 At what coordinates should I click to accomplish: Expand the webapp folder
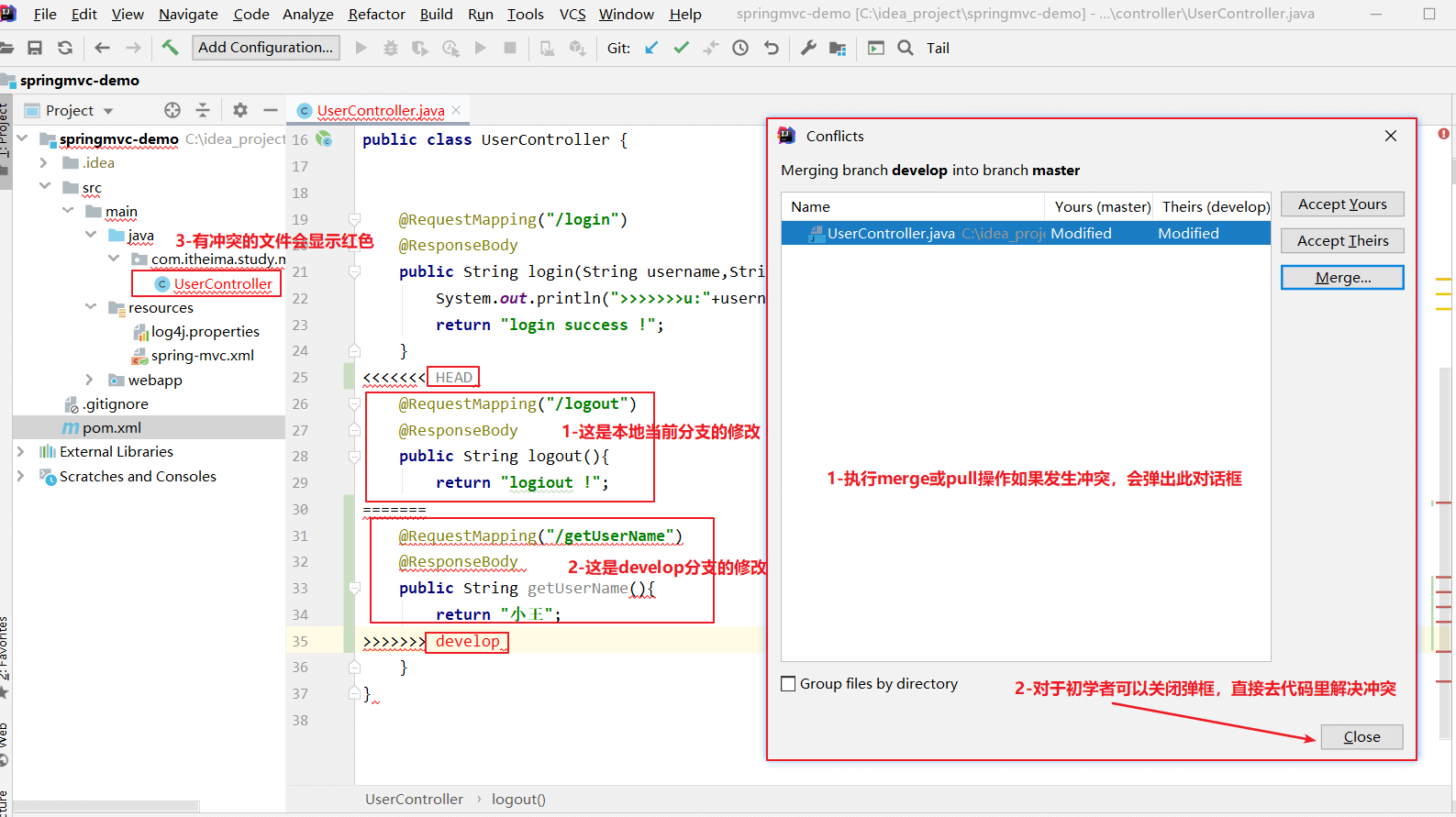(x=89, y=380)
